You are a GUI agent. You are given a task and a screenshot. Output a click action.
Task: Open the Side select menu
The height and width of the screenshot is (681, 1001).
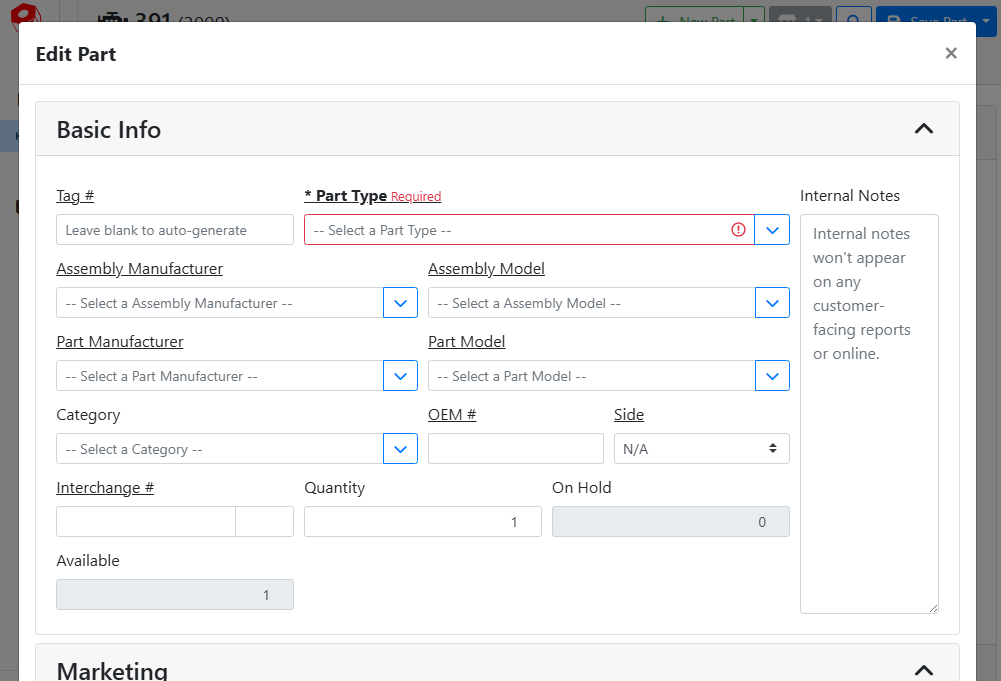[x=701, y=449]
